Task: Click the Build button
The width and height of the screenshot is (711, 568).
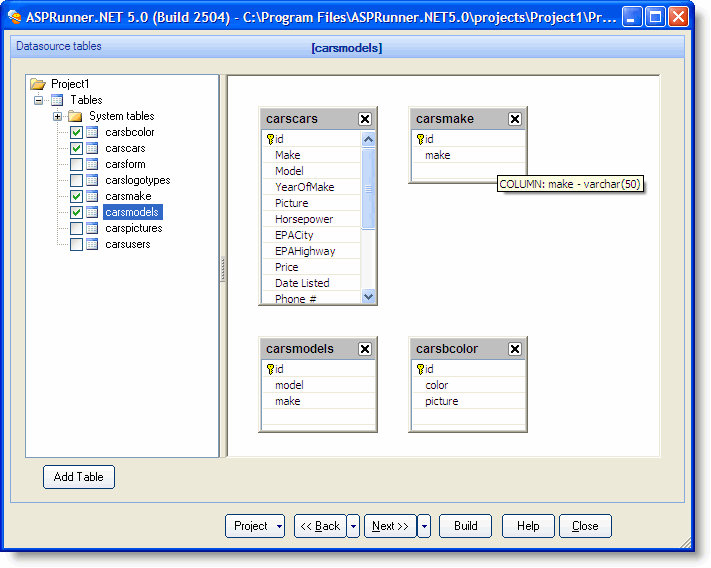Action: pos(465,526)
